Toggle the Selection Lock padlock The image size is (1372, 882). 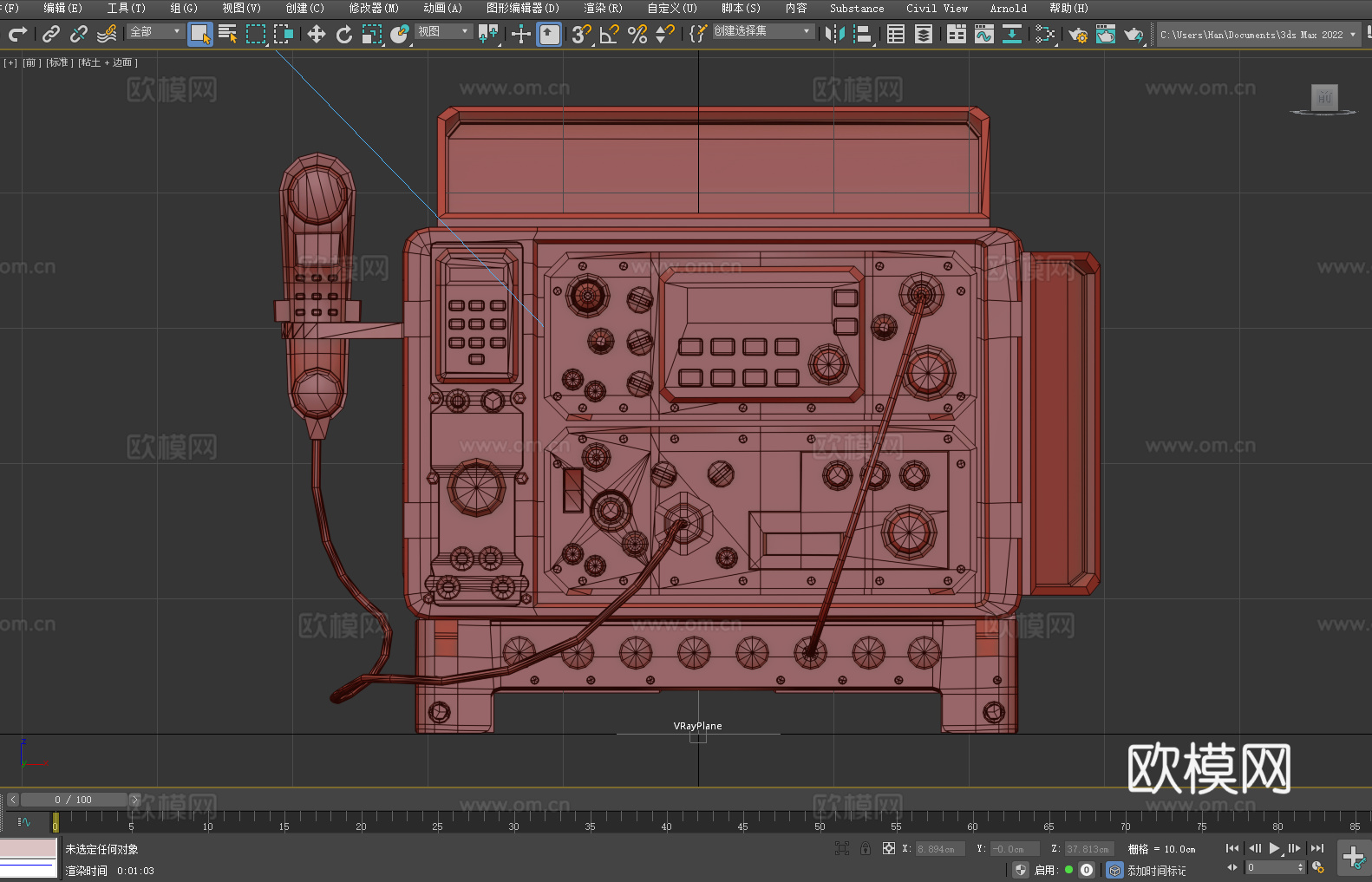coord(866,848)
